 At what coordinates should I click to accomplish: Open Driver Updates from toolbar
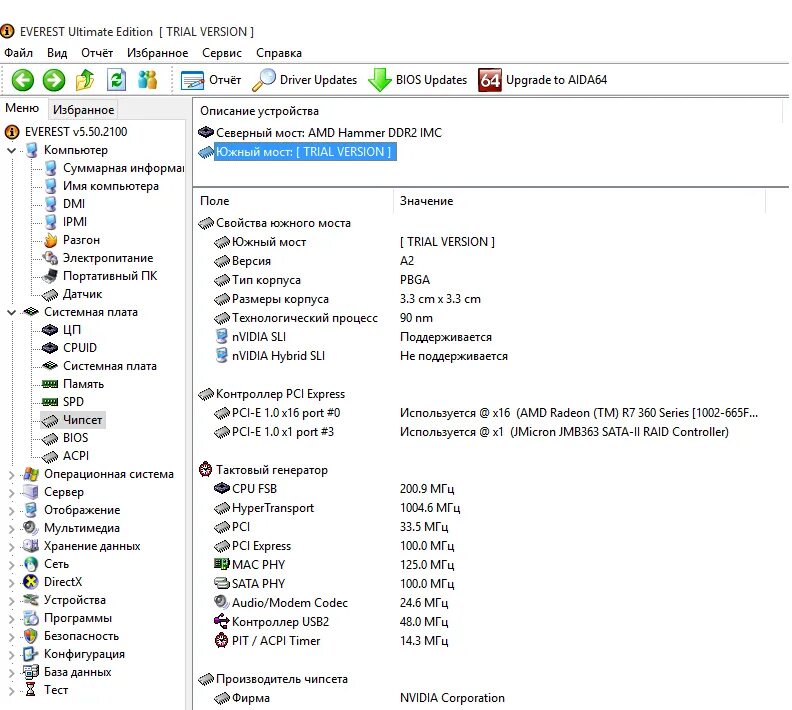[305, 80]
